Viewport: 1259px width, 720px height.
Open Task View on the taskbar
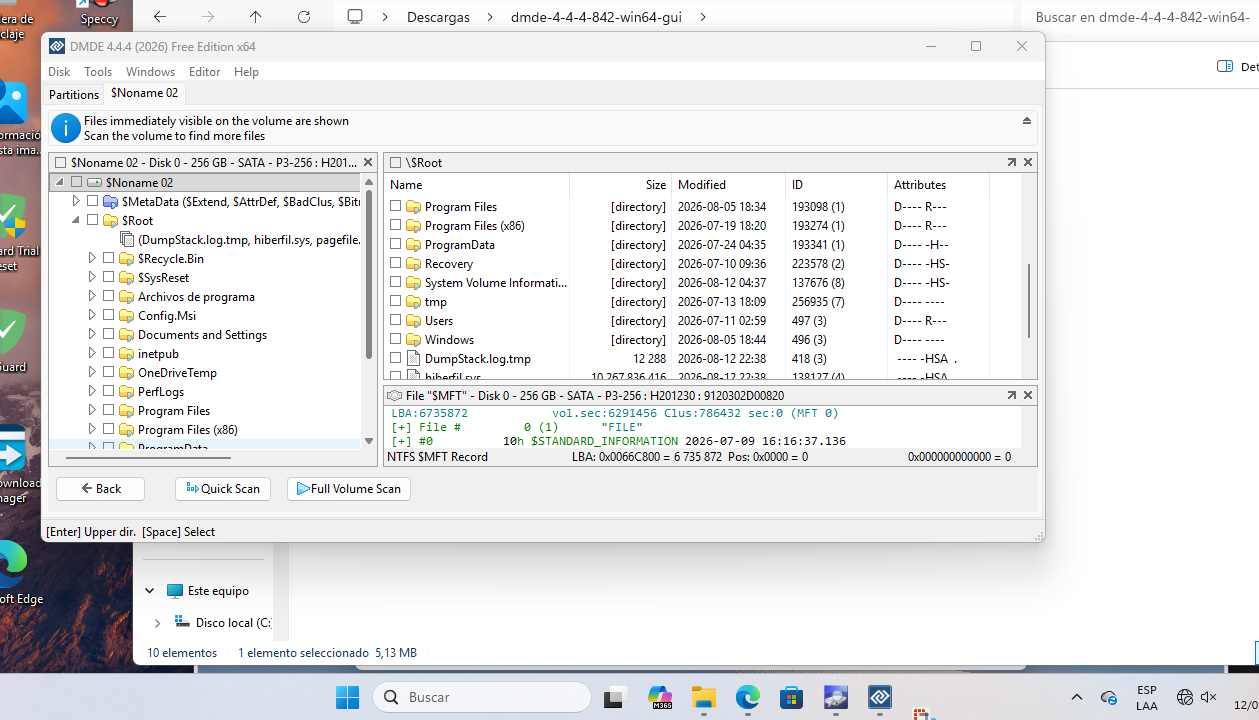pyautogui.click(x=614, y=697)
